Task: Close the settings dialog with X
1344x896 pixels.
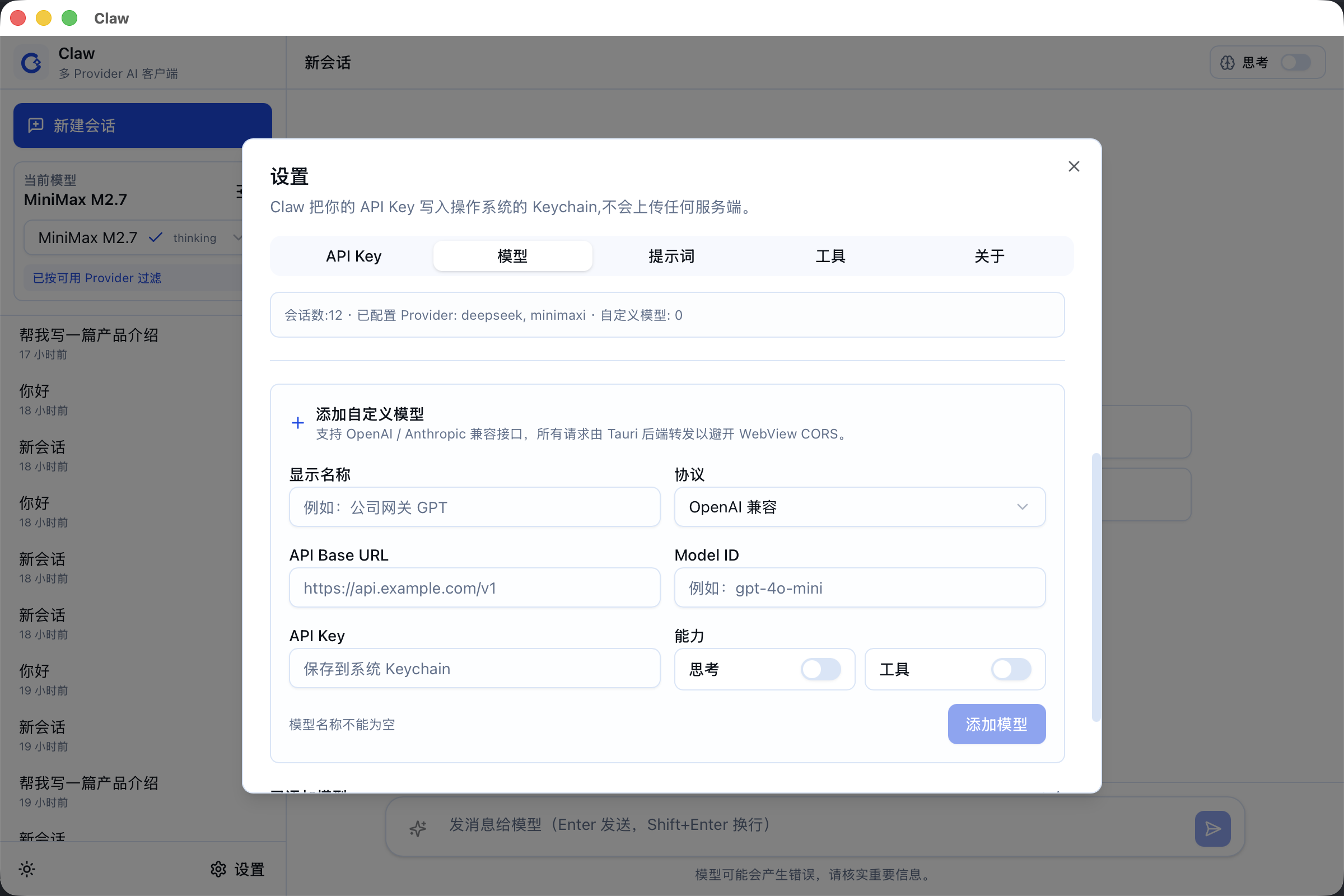Action: 1074,166
